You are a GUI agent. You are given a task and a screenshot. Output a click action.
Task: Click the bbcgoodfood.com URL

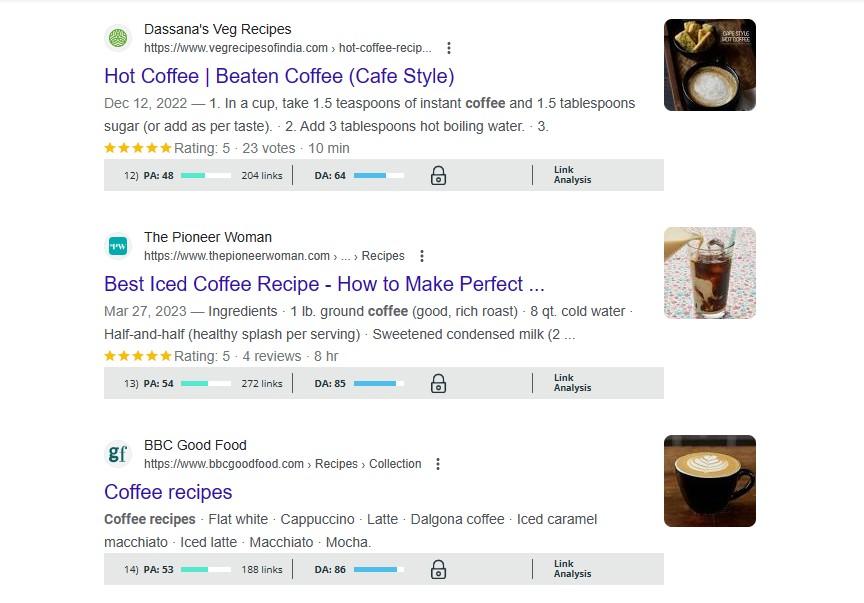click(283, 464)
